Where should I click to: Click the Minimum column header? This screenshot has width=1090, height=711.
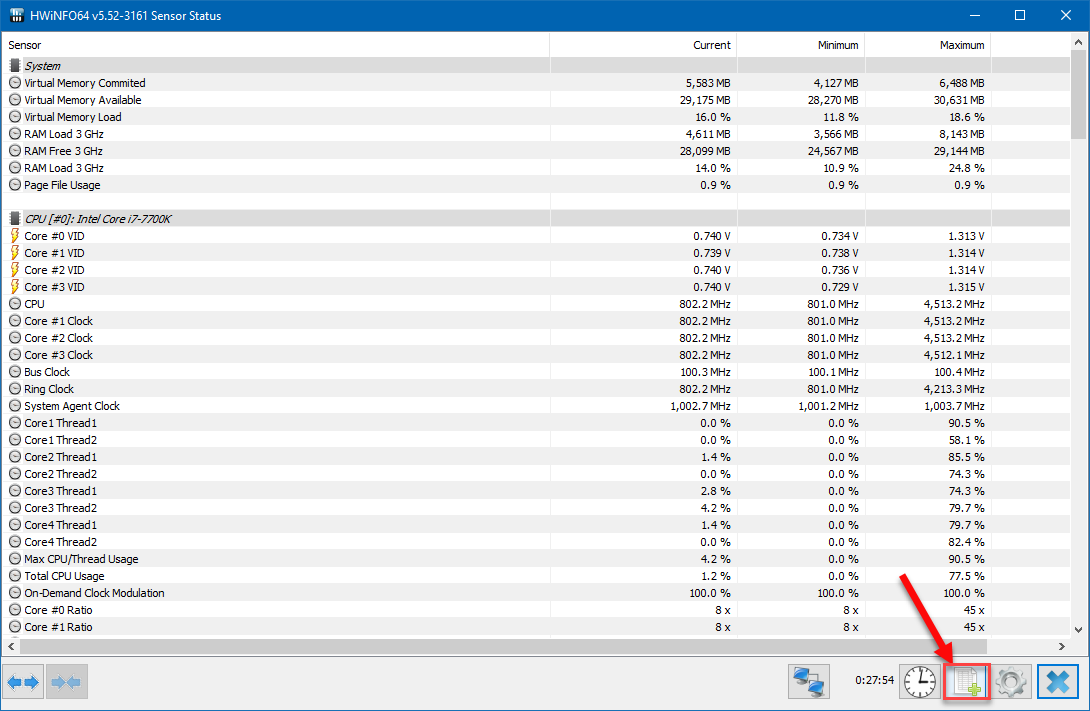[x=801, y=45]
